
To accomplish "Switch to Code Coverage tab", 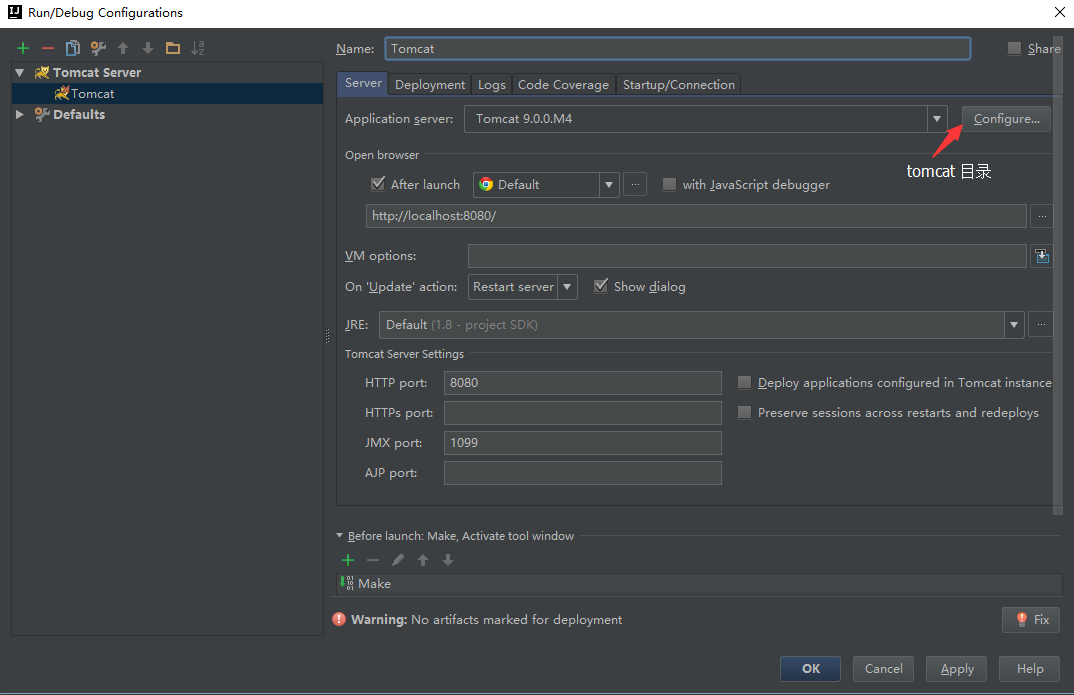I will [x=563, y=84].
